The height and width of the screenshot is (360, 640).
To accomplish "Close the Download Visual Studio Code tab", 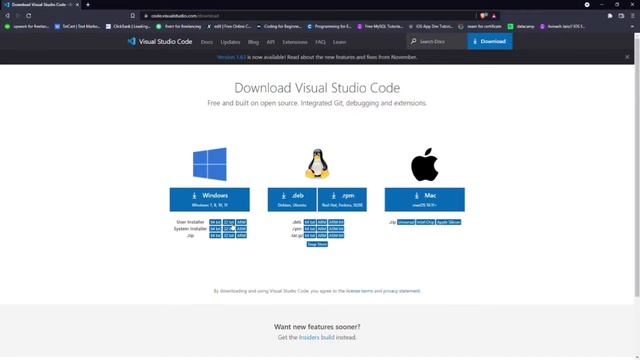I will pyautogui.click(x=77, y=4).
